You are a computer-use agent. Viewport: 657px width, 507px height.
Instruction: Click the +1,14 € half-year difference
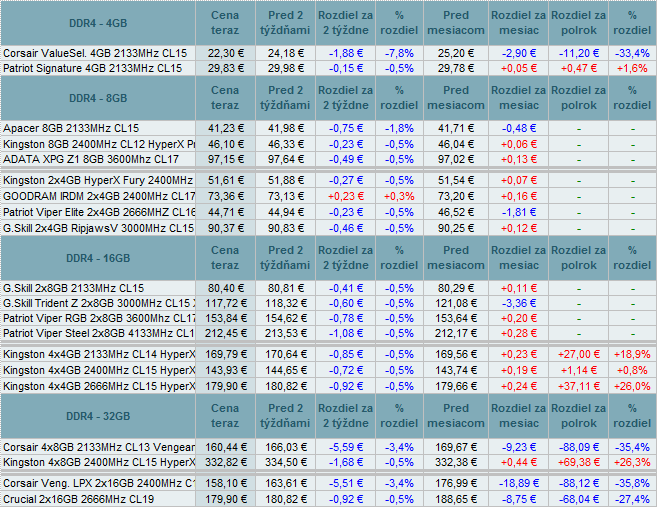click(579, 370)
